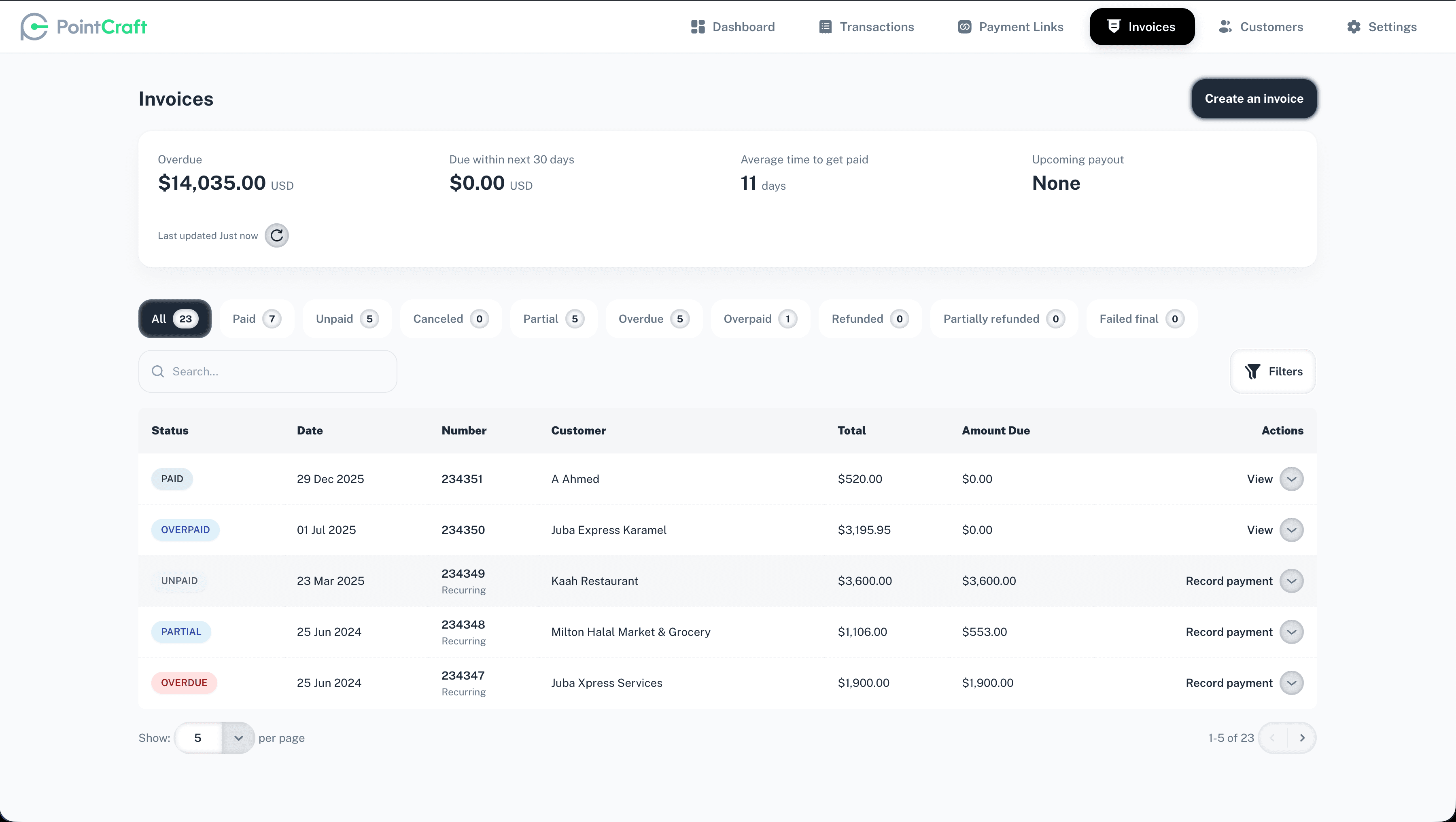
Task: Select the All 23 filter tab
Action: tap(175, 319)
